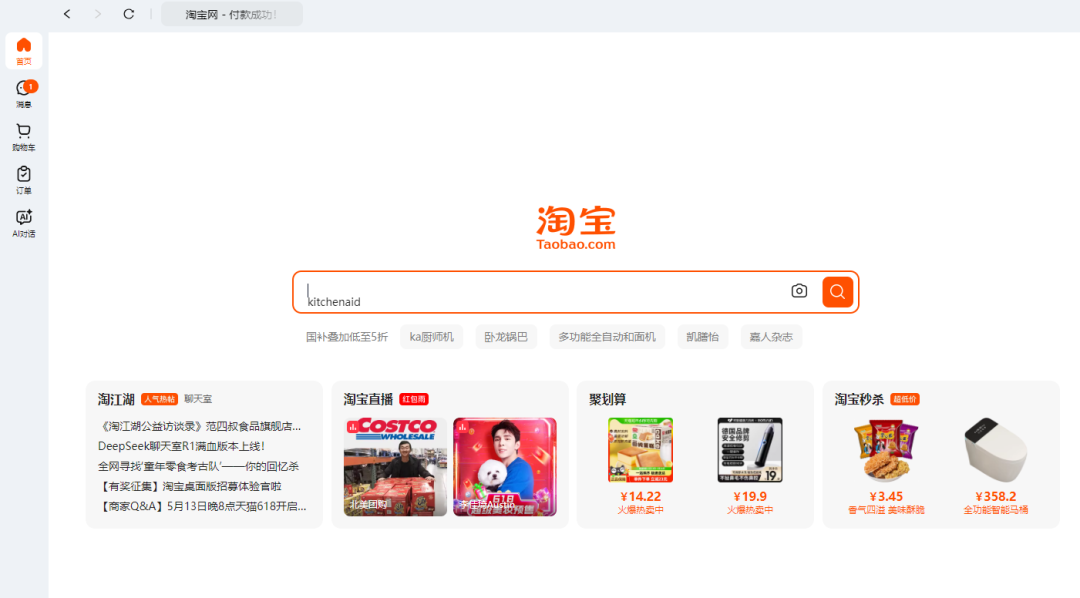1080x598 pixels.
Task: Click the ¥358.2 price label
Action: [x=996, y=497]
